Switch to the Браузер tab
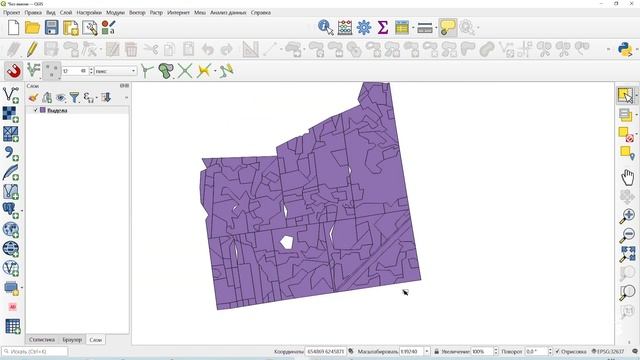This screenshot has height=360, width=640. [x=72, y=340]
